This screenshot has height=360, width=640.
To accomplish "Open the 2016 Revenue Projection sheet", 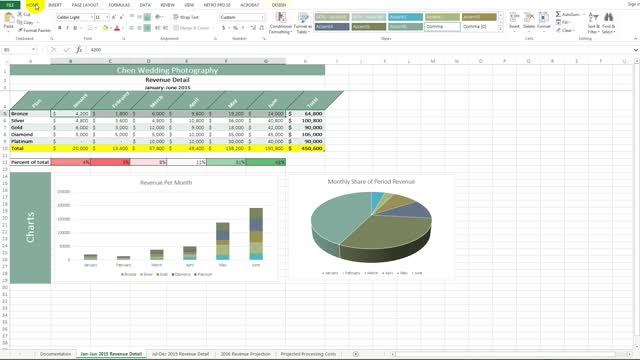I will pos(245,354).
